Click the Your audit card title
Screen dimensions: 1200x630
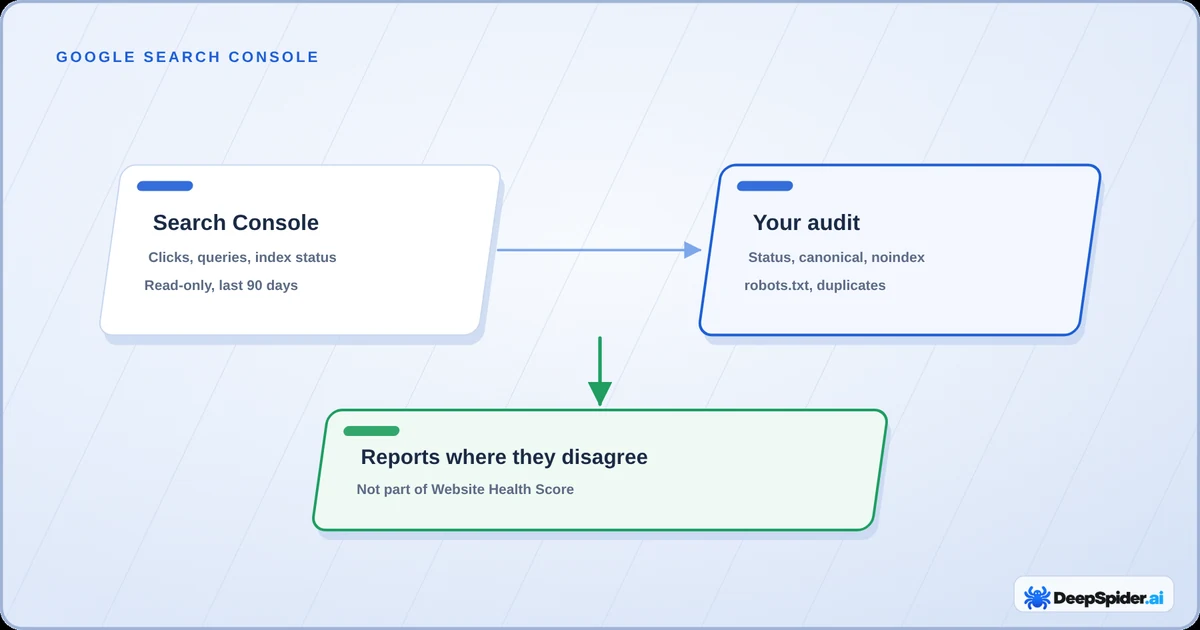coord(806,223)
